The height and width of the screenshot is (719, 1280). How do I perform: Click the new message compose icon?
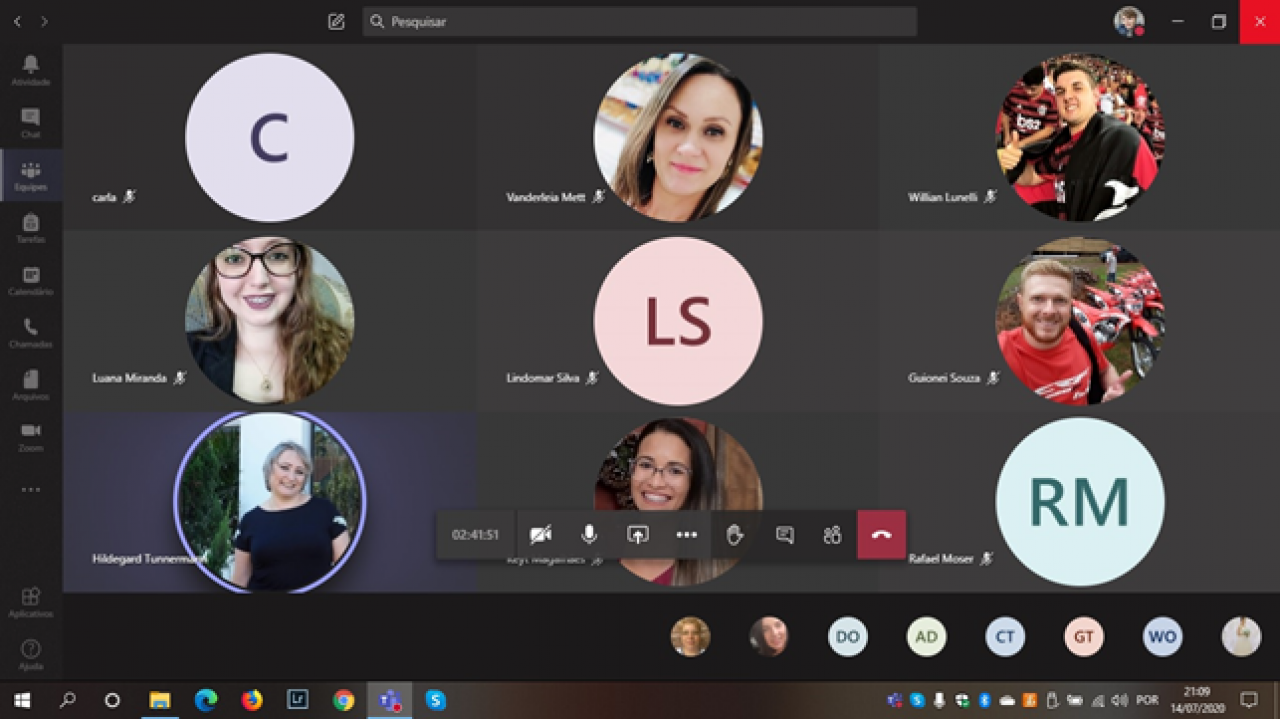pos(336,21)
